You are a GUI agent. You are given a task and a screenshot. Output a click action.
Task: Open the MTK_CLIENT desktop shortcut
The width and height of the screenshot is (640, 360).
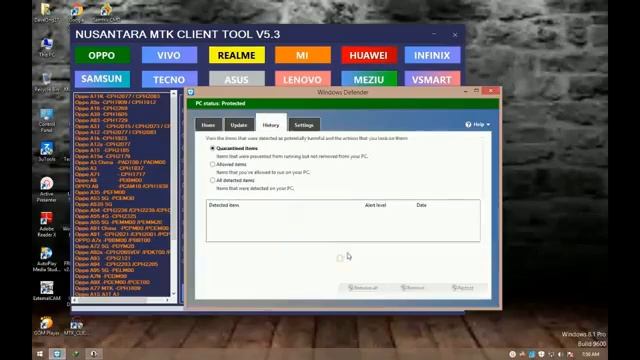pyautogui.click(x=76, y=327)
